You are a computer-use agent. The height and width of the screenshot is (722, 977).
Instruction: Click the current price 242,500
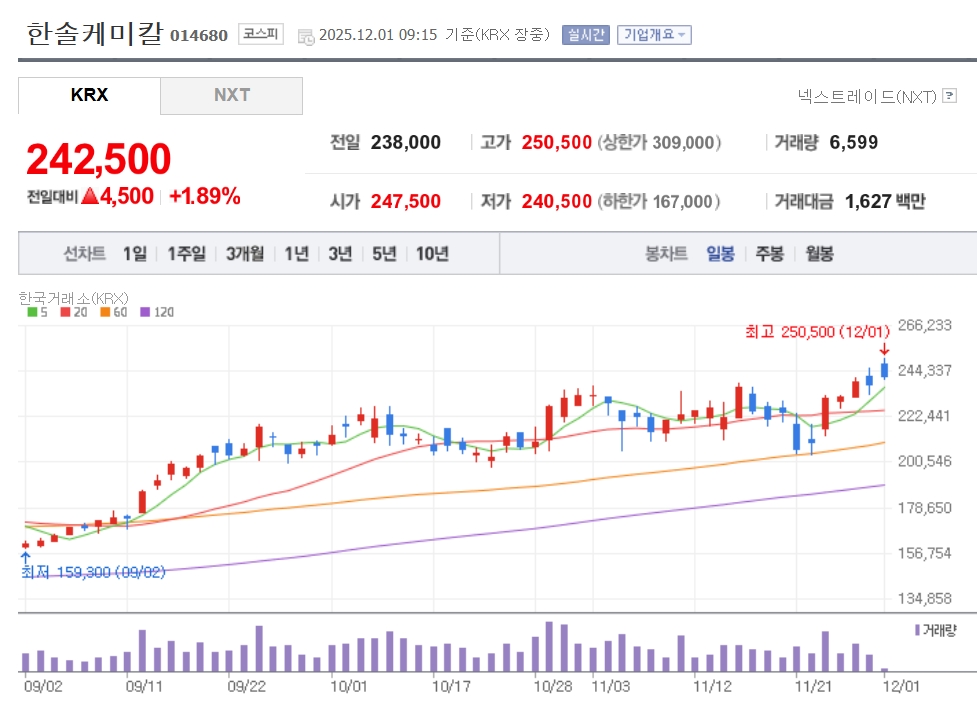point(98,159)
